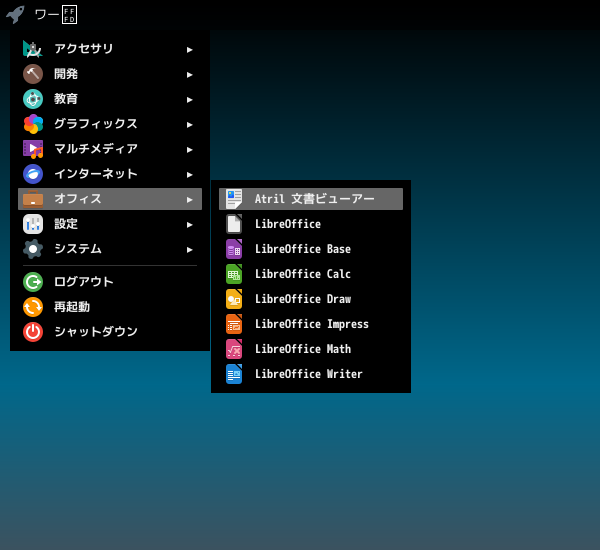Expand the システム submenu arrow

(x=189, y=250)
